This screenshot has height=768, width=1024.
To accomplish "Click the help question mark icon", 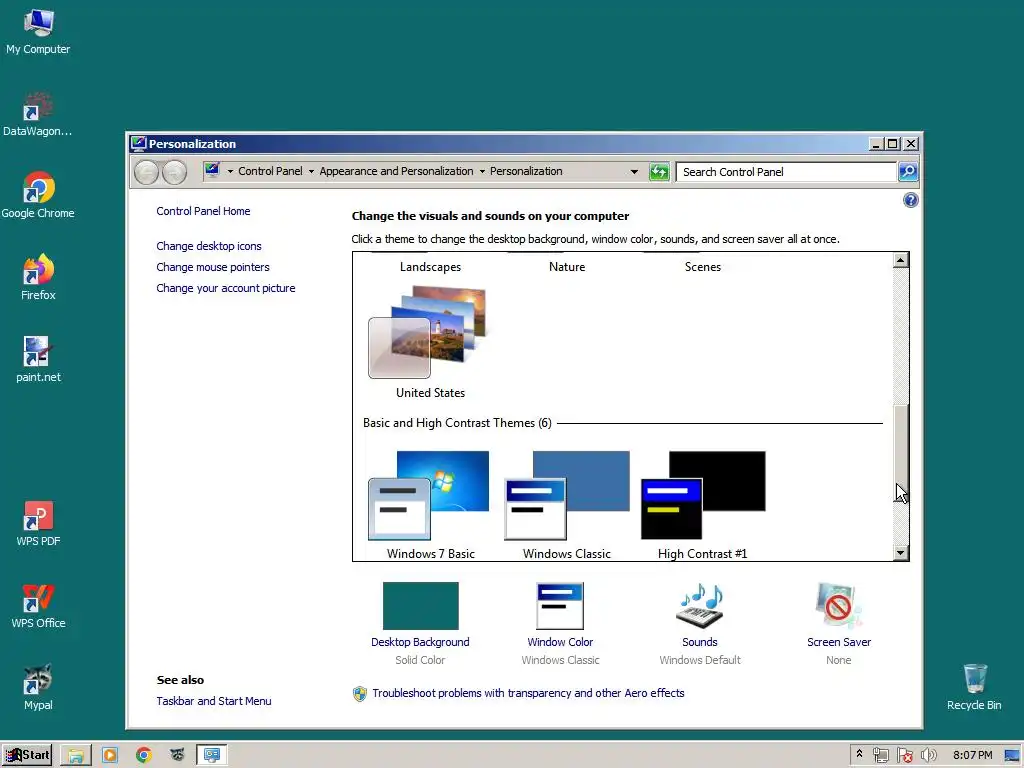I will pyautogui.click(x=910, y=200).
